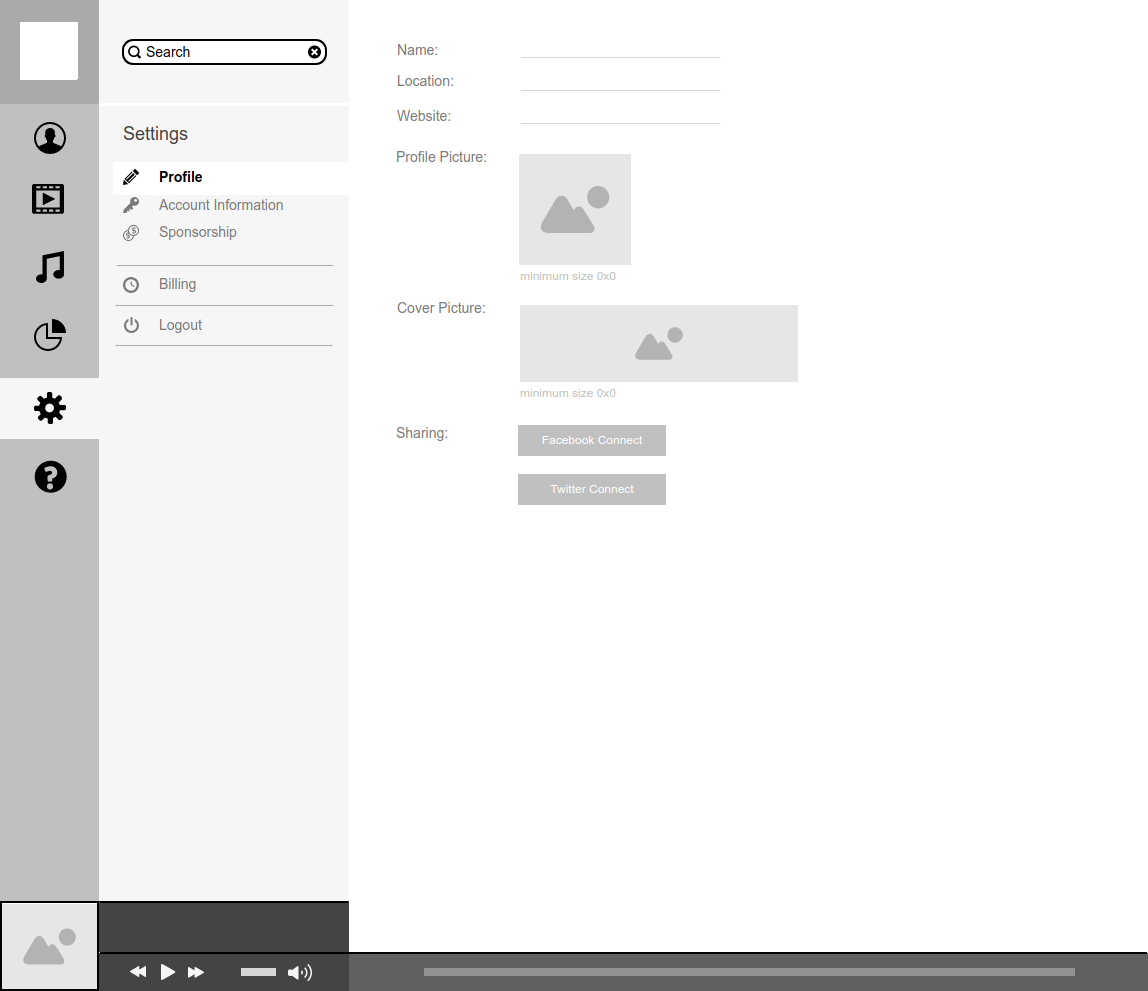This screenshot has width=1148, height=991.
Task: Click the white logo square at top left
Action: coord(49,51)
